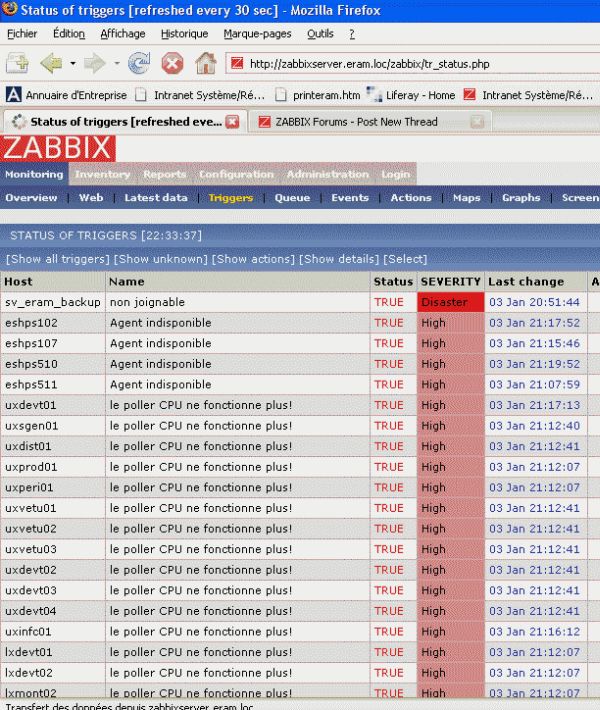Click the [Show all triggers] link
Viewport: 600px width, 710px height.
(x=58, y=259)
